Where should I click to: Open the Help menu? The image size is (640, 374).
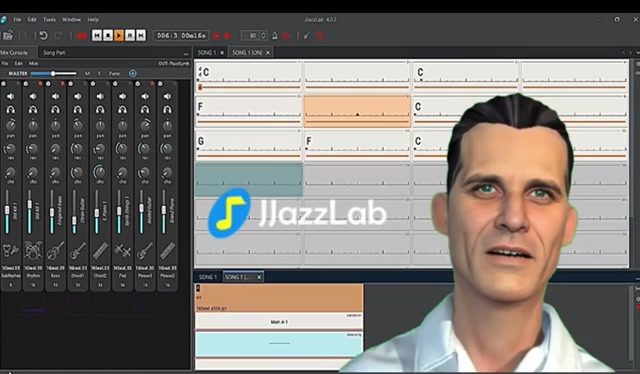coord(93,20)
